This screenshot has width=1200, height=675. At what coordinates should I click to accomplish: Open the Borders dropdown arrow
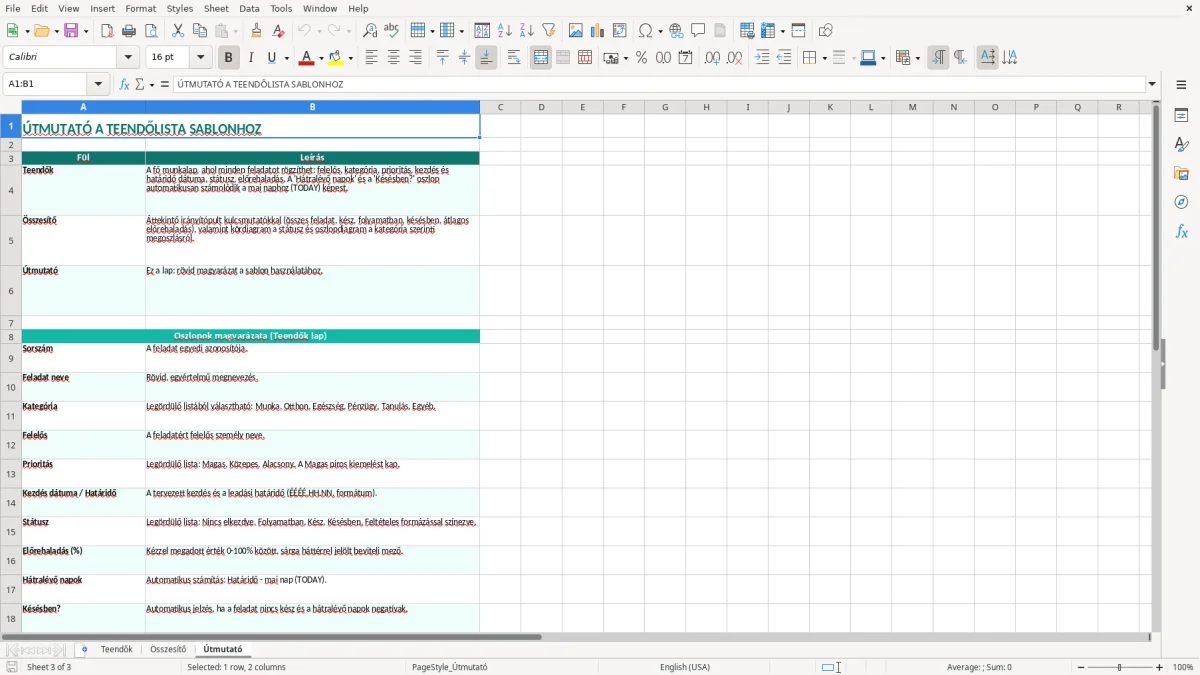[x=823, y=58]
